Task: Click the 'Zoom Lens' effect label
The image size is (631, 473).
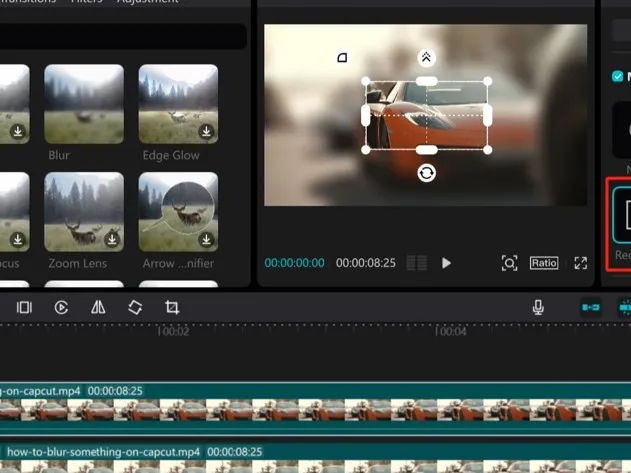Action: point(78,264)
